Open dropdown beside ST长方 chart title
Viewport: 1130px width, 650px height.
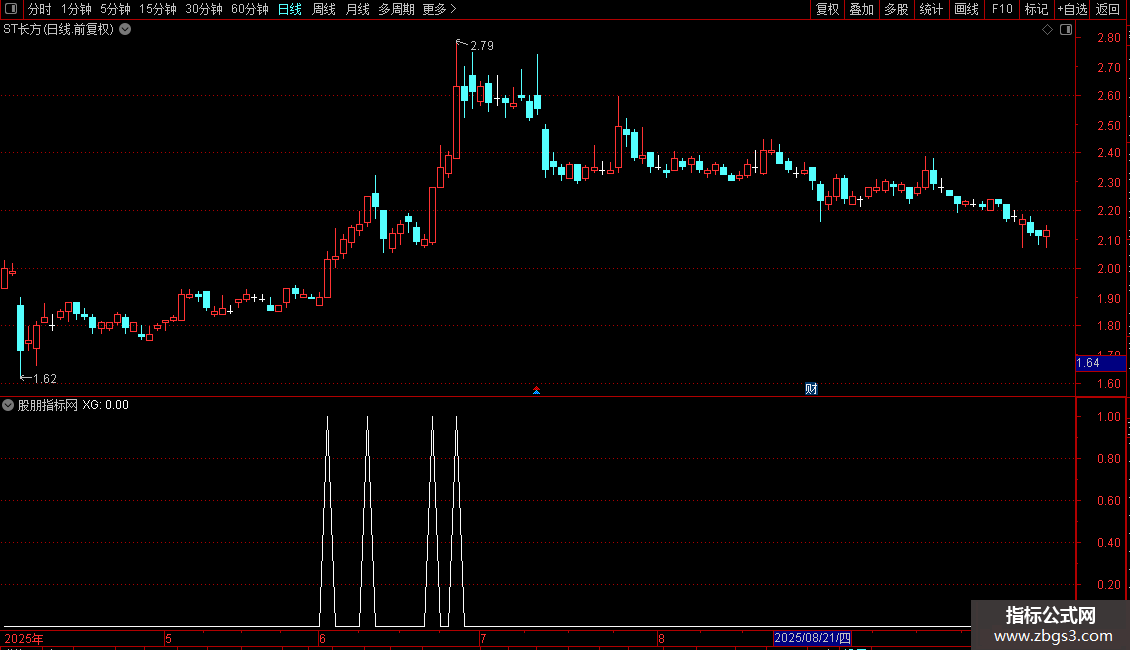point(125,30)
